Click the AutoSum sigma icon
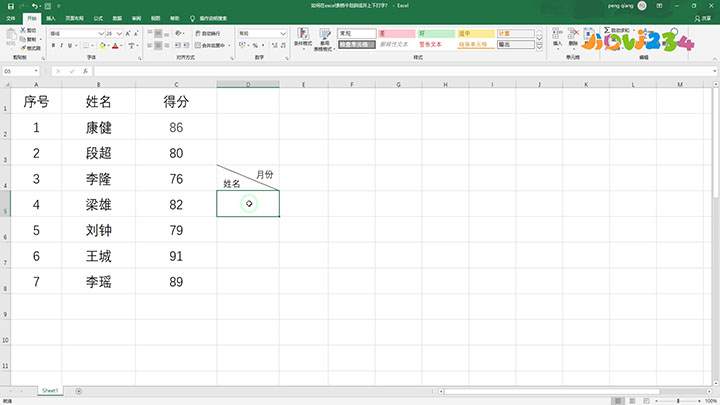720x405 pixels. 607,30
